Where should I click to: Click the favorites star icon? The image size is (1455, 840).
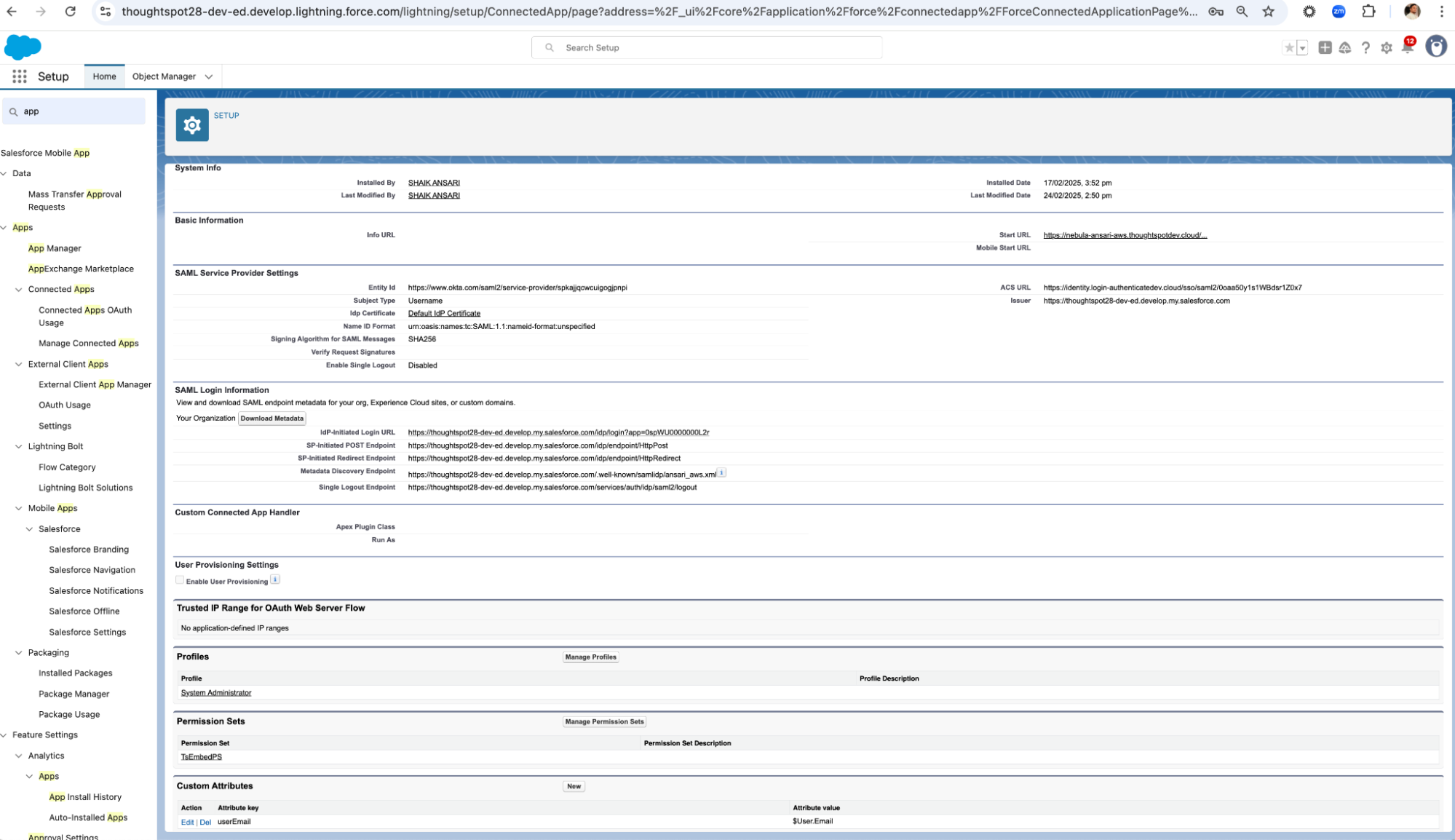pos(1290,47)
